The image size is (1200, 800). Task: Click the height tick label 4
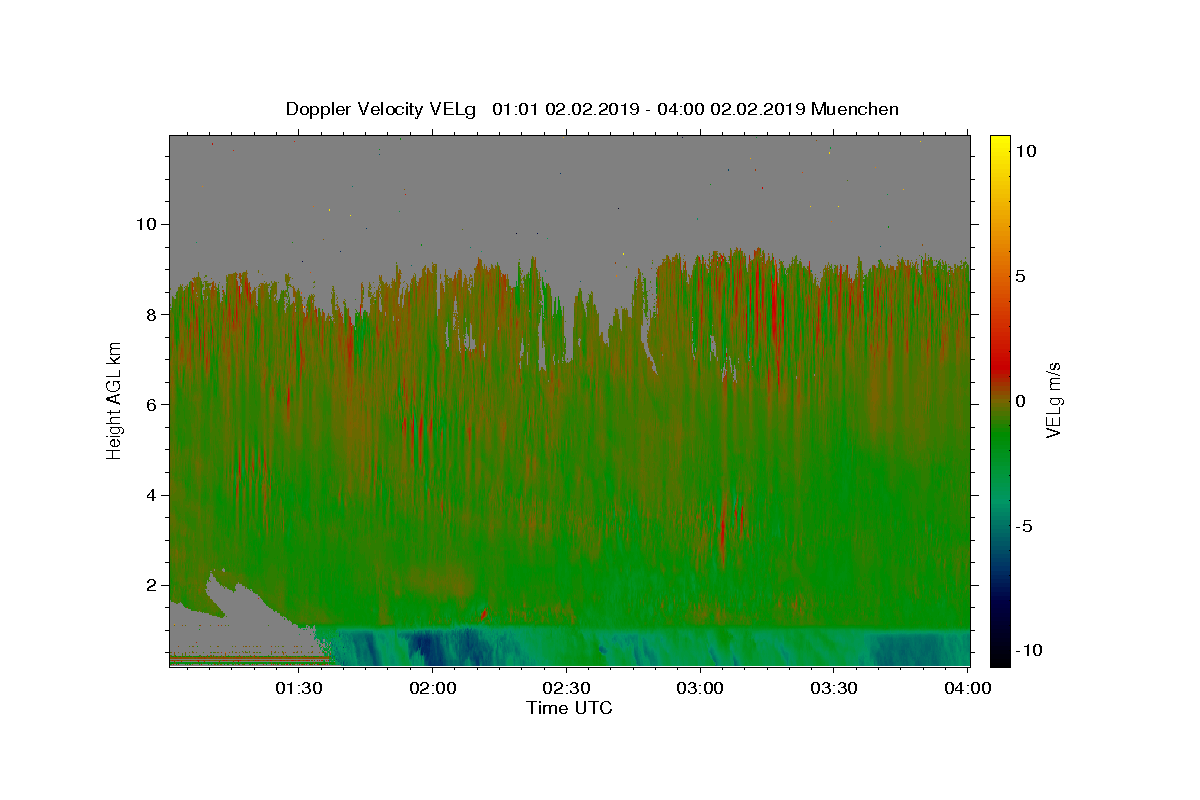pos(152,495)
